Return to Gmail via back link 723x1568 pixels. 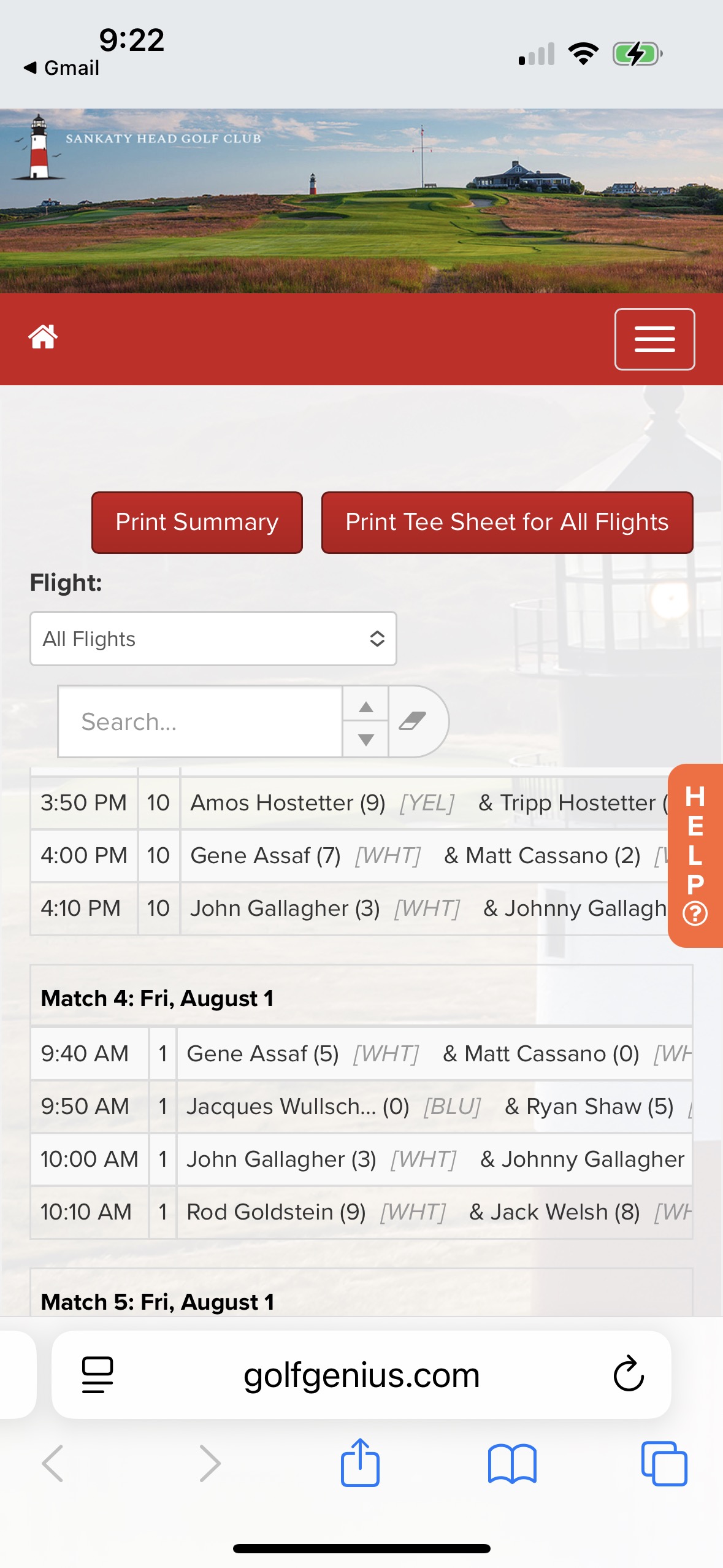(x=61, y=67)
